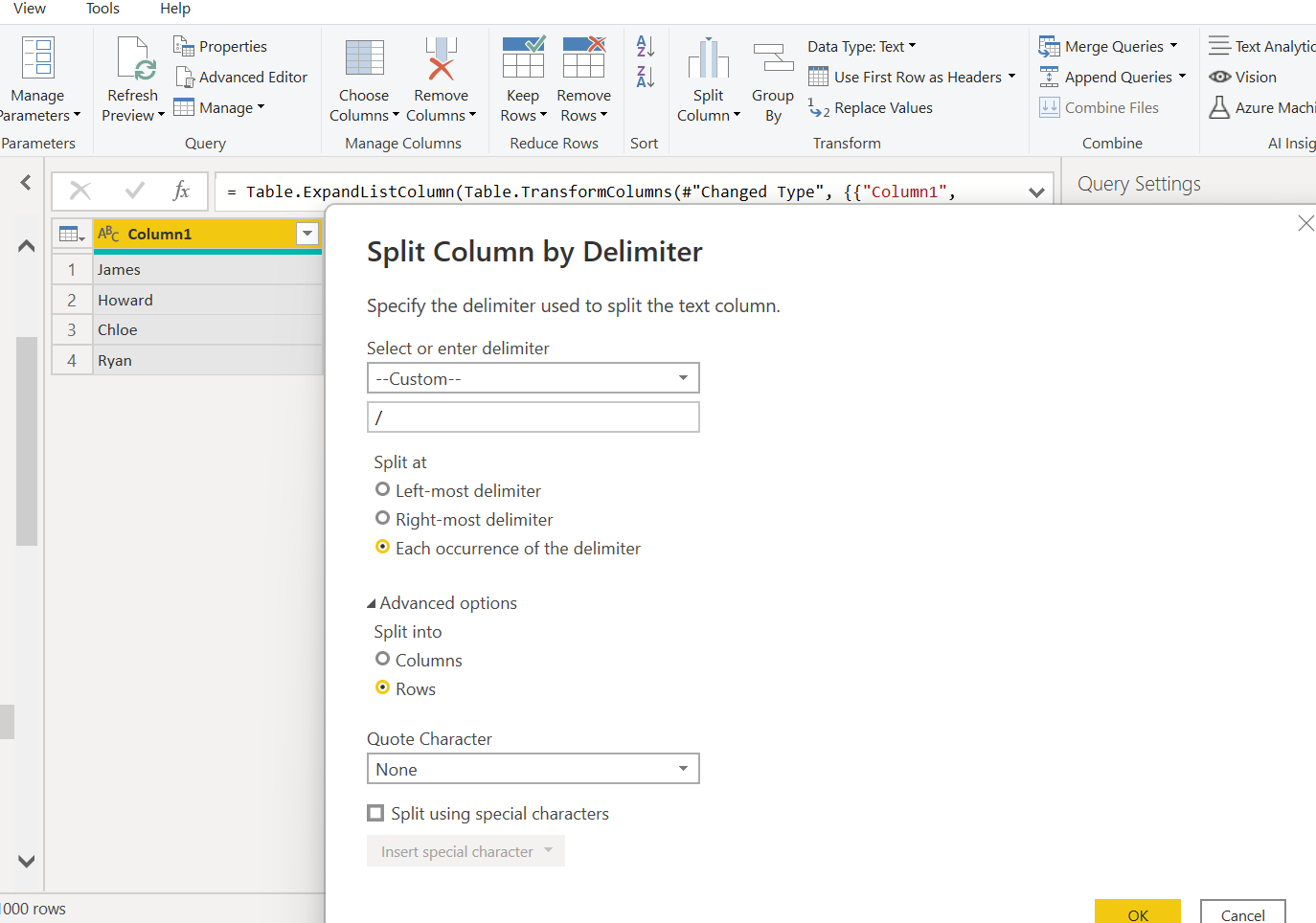
Task: Open Column1 filter dropdown arrow
Action: coord(307,234)
